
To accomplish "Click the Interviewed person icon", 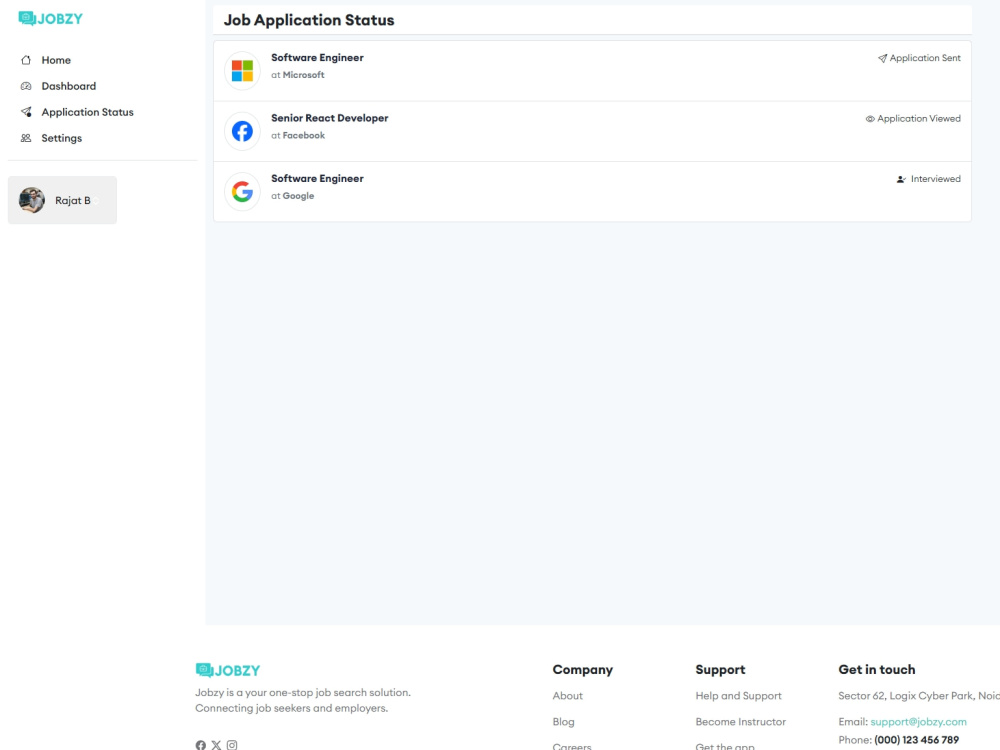I will click(x=901, y=179).
